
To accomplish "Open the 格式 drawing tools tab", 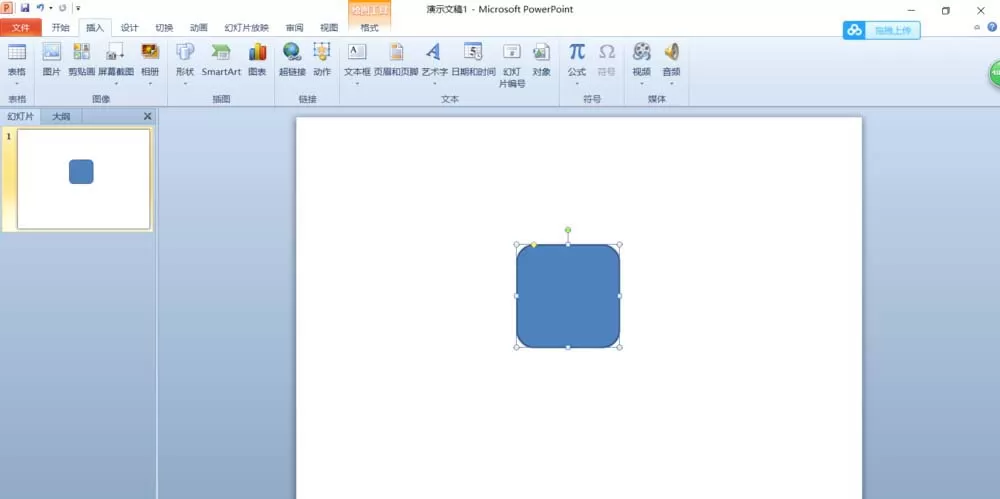I will point(369,27).
